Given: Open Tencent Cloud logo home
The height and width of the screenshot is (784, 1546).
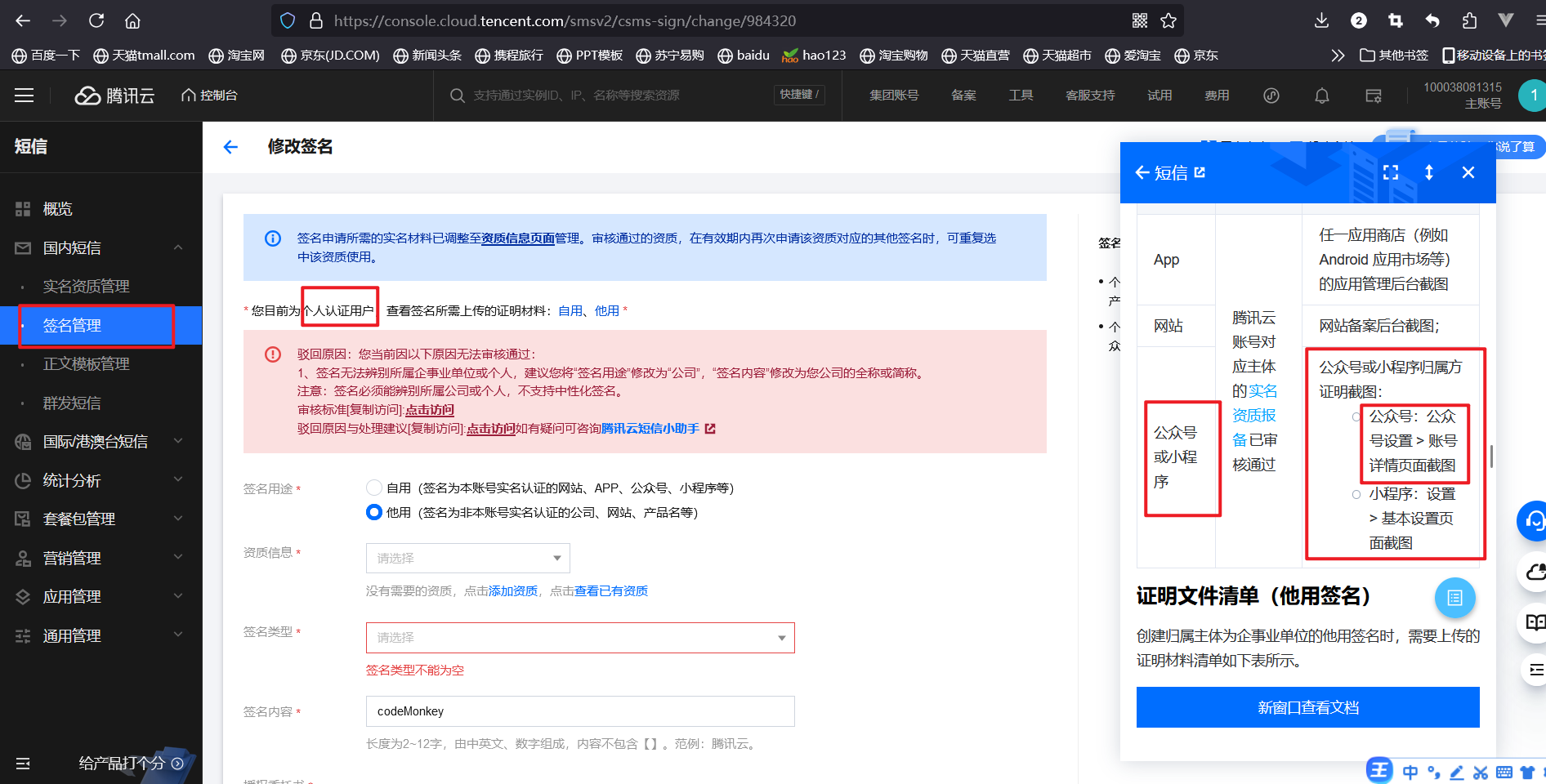Looking at the screenshot, I should [x=114, y=96].
